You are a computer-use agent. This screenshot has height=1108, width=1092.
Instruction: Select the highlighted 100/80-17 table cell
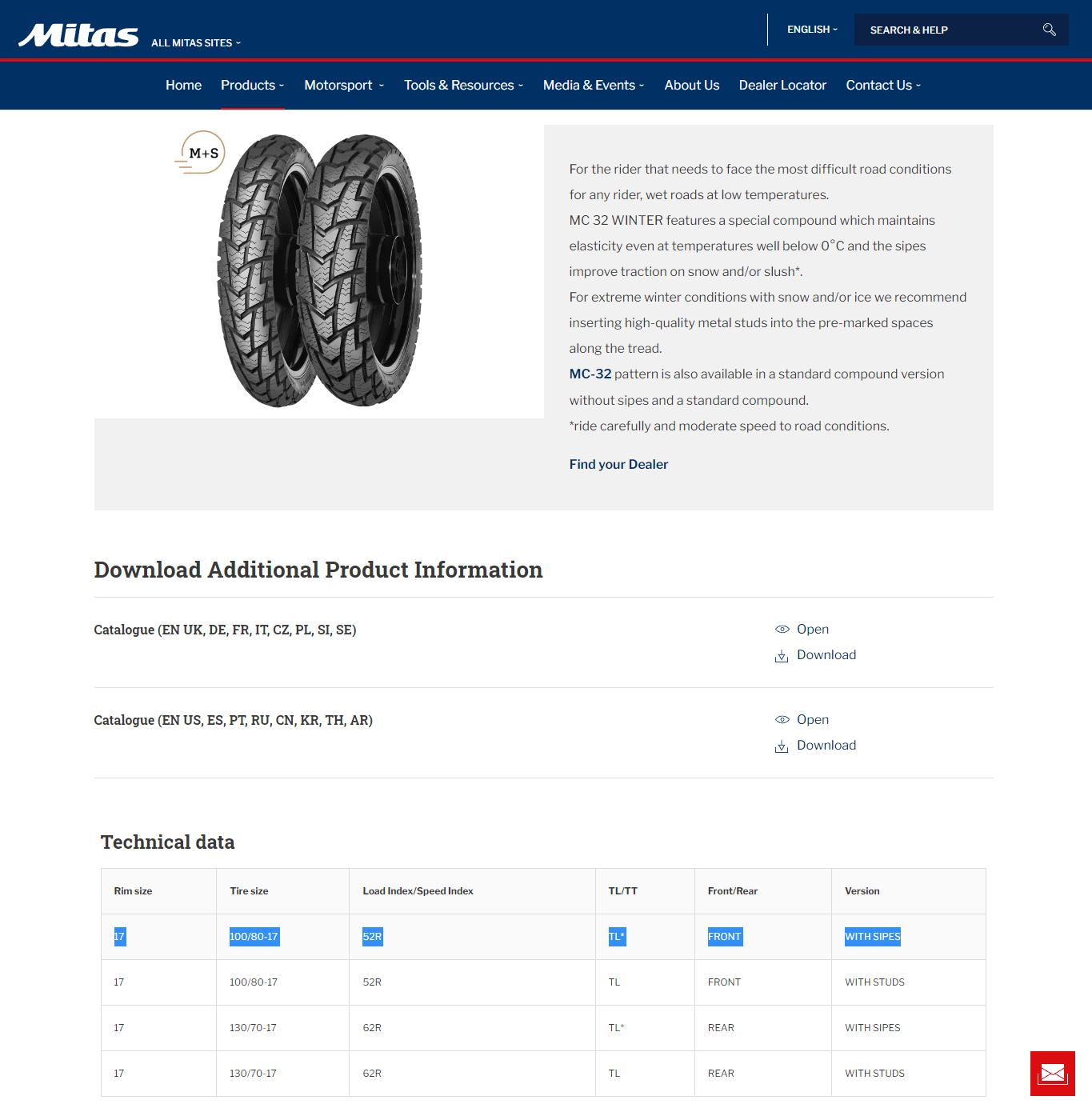pos(254,937)
